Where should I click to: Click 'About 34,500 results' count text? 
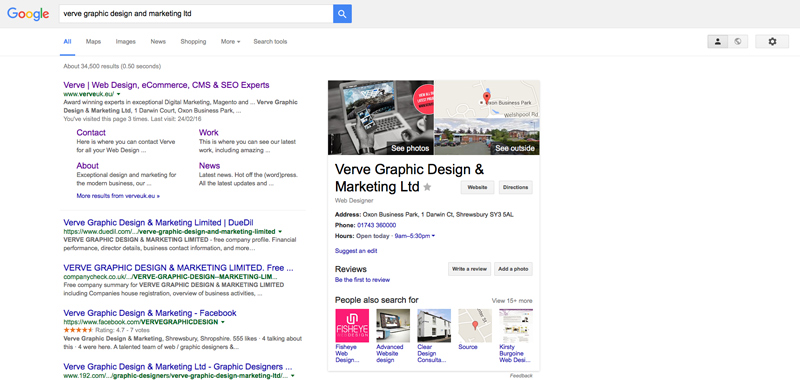[x=112, y=66]
